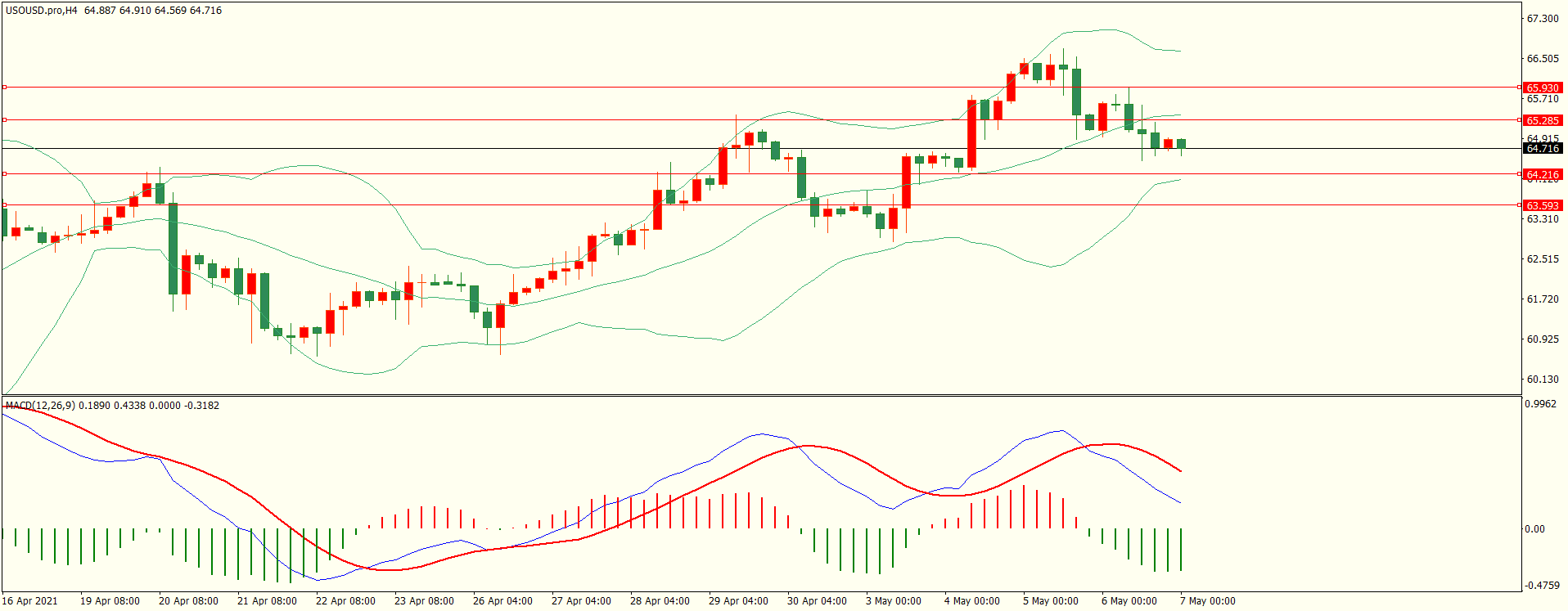Click the 0.9962 value on MACD scale
The image size is (1568, 611).
pyautogui.click(x=1541, y=403)
